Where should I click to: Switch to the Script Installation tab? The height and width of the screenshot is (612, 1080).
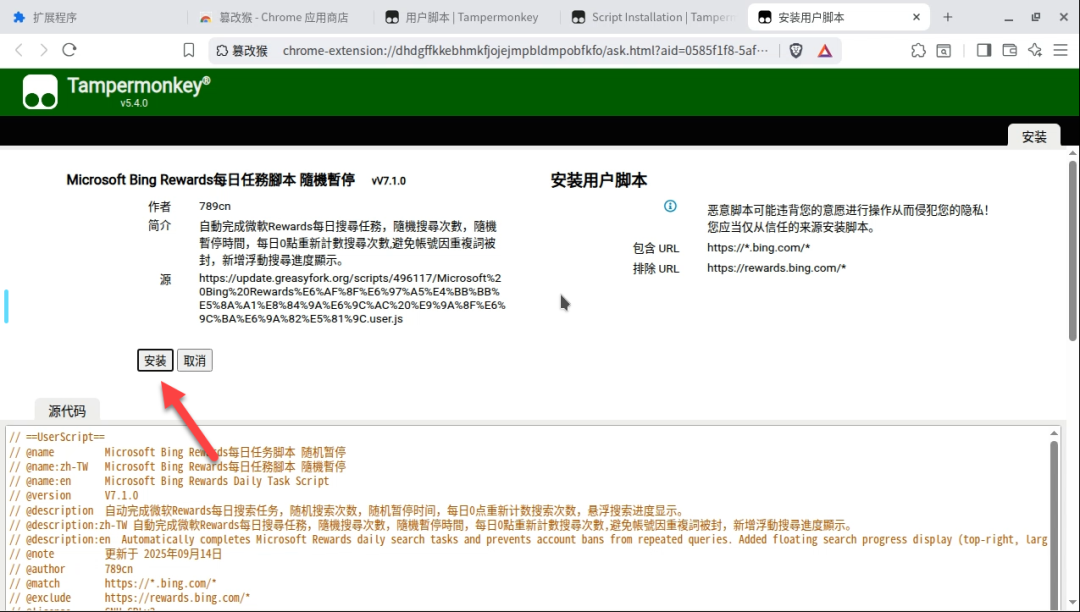[x=653, y=17]
